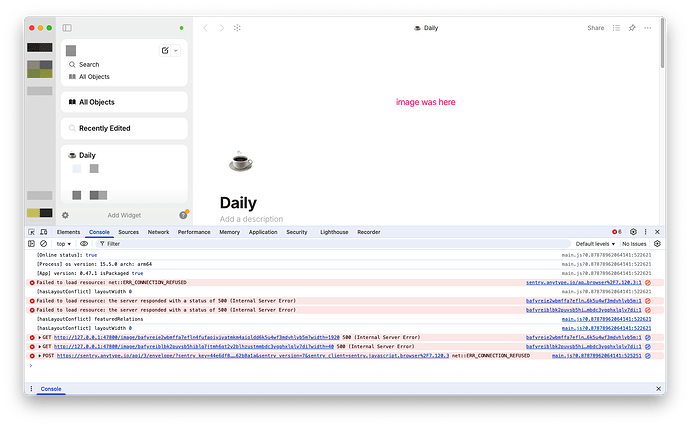Close the bottom console drawer
This screenshot has width=690, height=426.
tap(658, 389)
